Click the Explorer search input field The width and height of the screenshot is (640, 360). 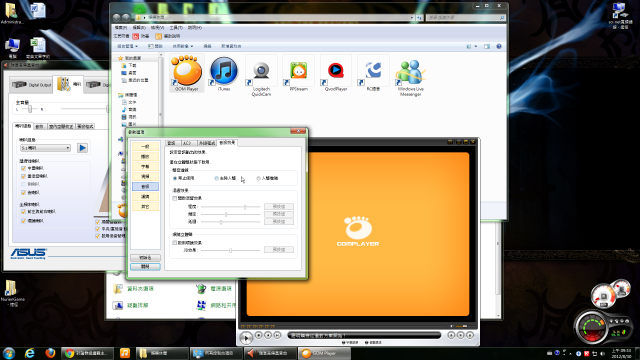(x=465, y=18)
